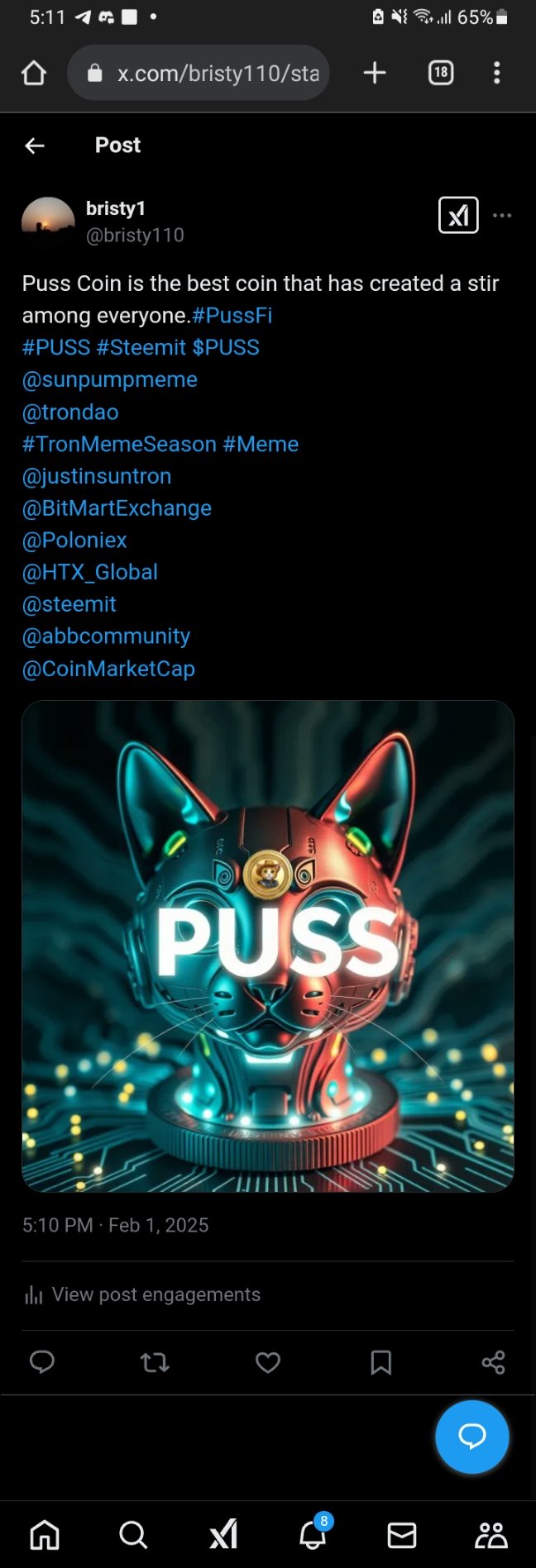This screenshot has width=536, height=1568.
Task: Share the post
Action: [x=493, y=1362]
